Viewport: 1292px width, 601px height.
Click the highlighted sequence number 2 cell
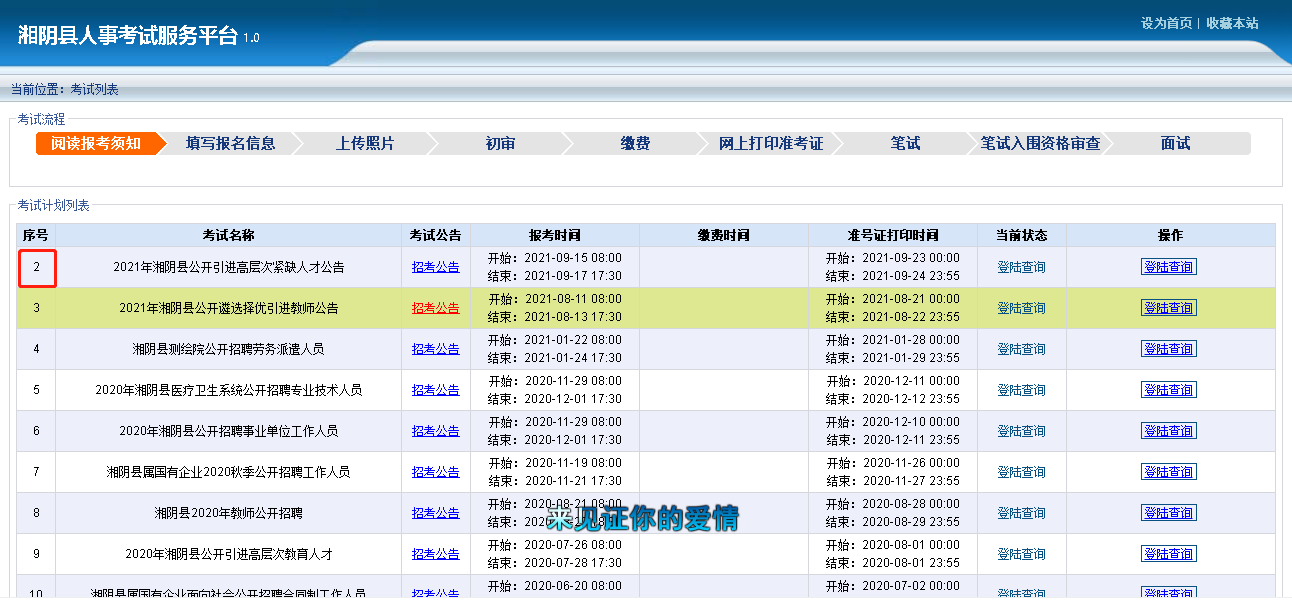click(37, 268)
